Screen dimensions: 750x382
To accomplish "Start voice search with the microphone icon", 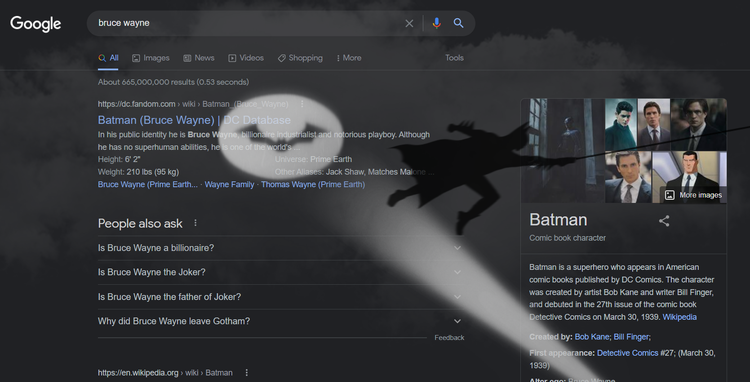I will (x=436, y=23).
